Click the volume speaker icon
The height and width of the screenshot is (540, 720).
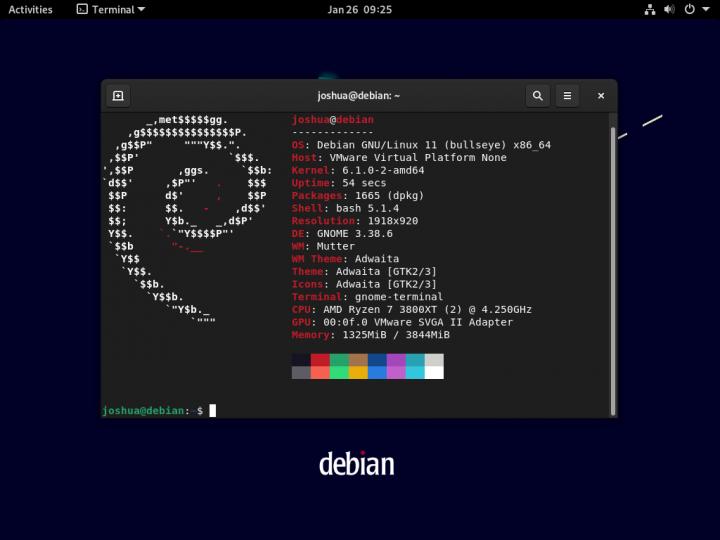[x=669, y=9]
